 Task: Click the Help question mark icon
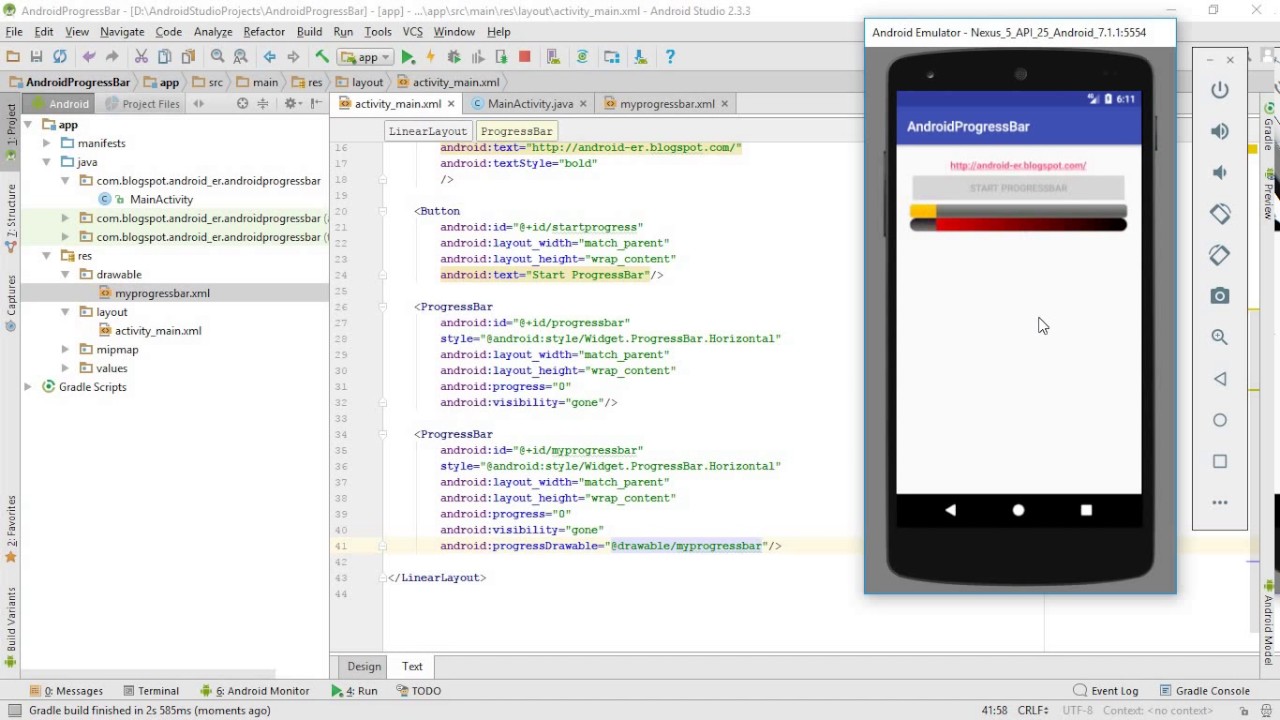670,57
